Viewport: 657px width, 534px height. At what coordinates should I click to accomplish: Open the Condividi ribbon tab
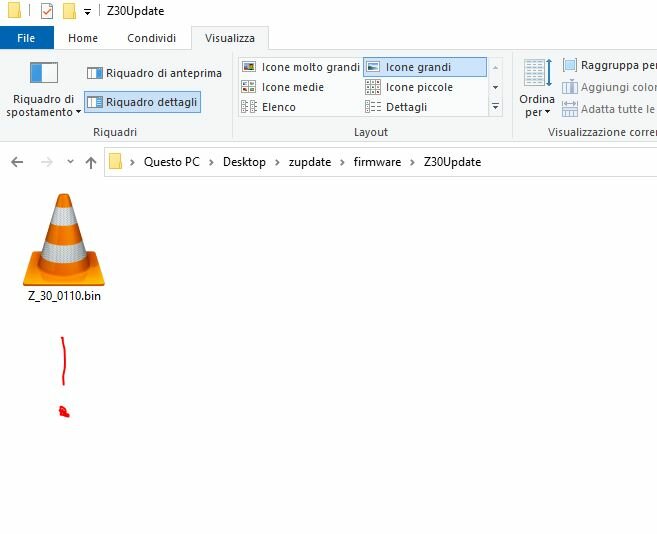[151, 38]
